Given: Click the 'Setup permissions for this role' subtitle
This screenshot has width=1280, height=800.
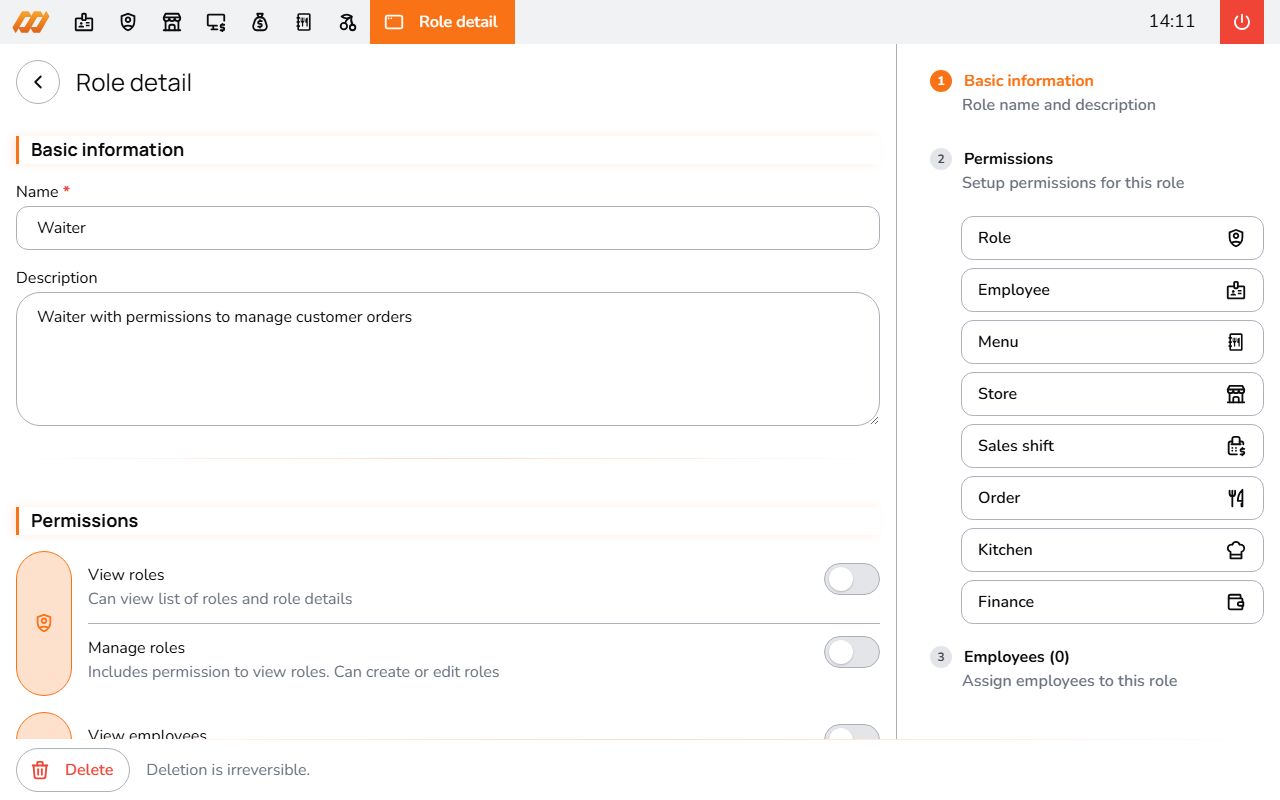Looking at the screenshot, I should 1073,183.
